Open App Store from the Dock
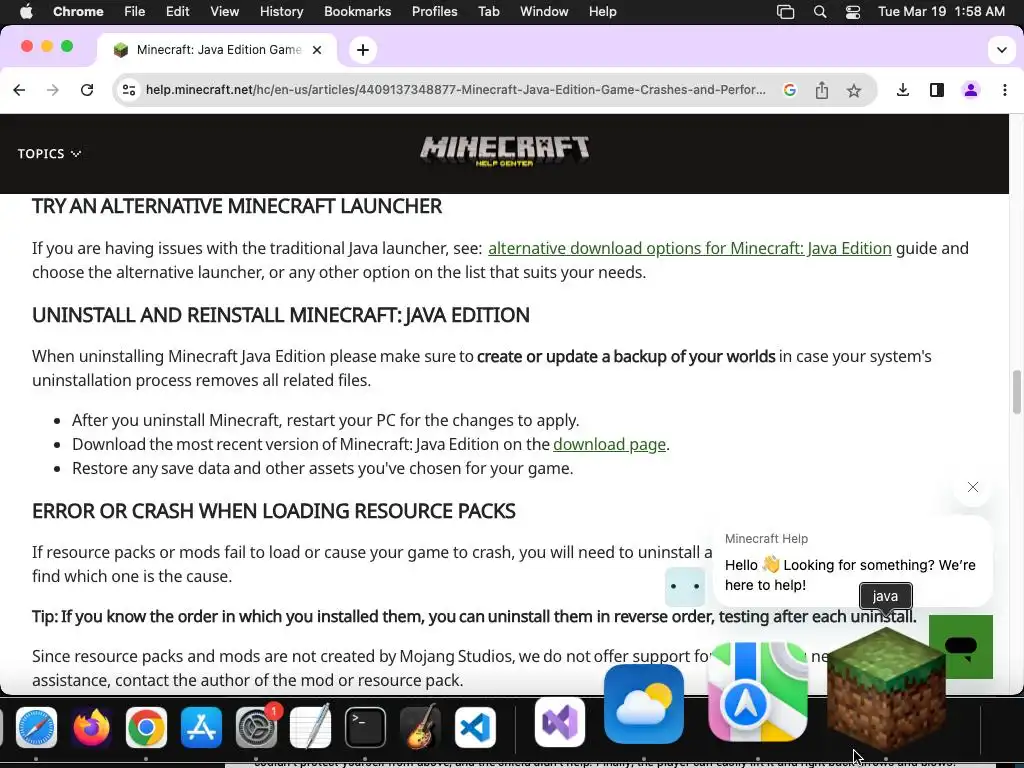 (x=201, y=727)
